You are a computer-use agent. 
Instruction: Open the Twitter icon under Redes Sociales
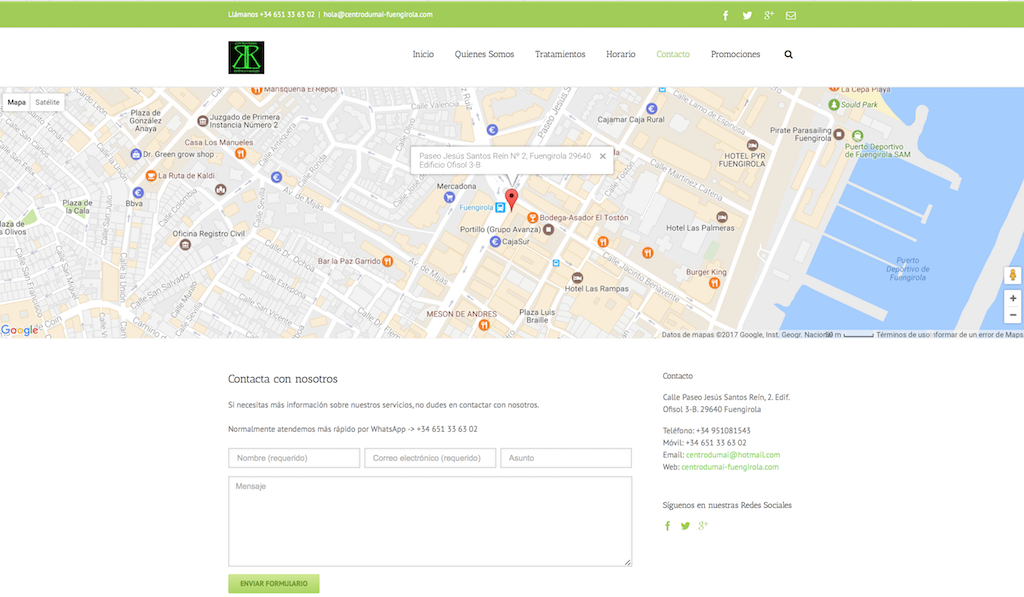[x=685, y=526]
